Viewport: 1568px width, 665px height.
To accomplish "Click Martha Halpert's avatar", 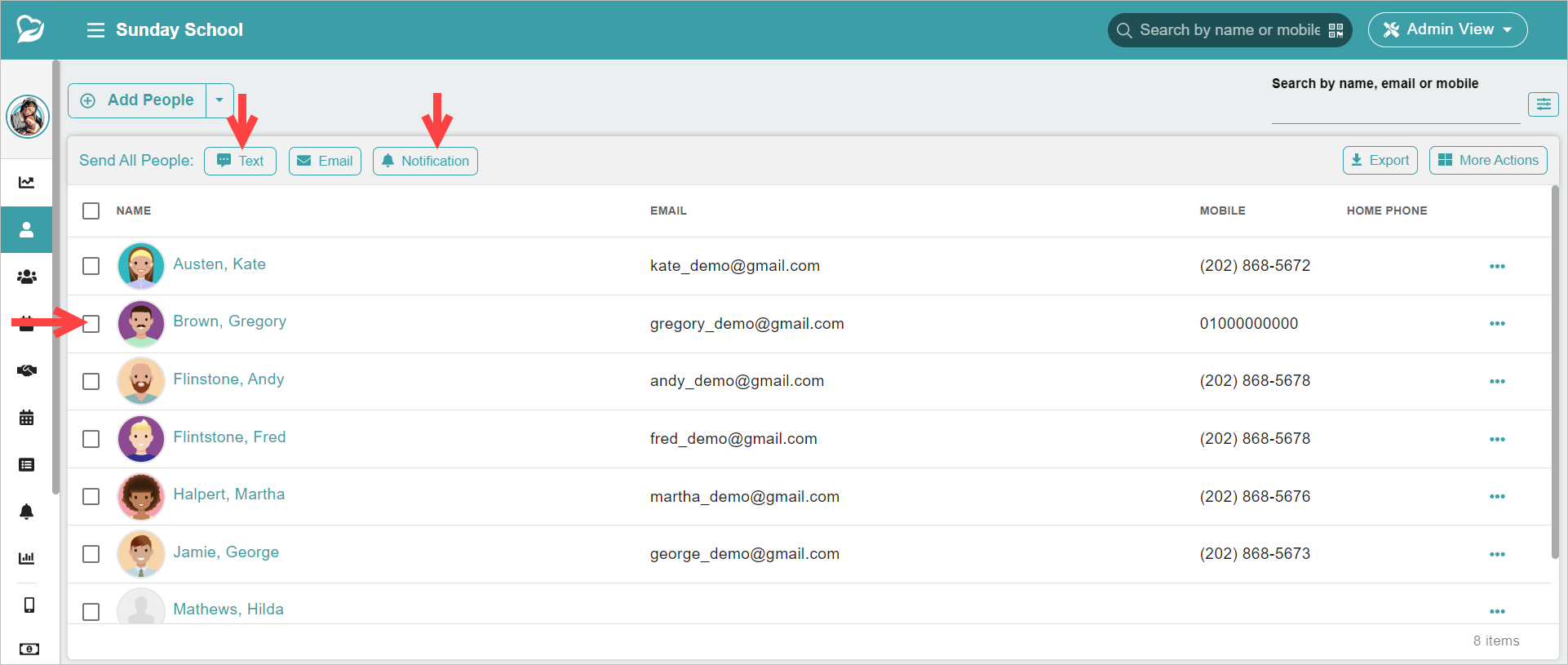I will tap(141, 496).
